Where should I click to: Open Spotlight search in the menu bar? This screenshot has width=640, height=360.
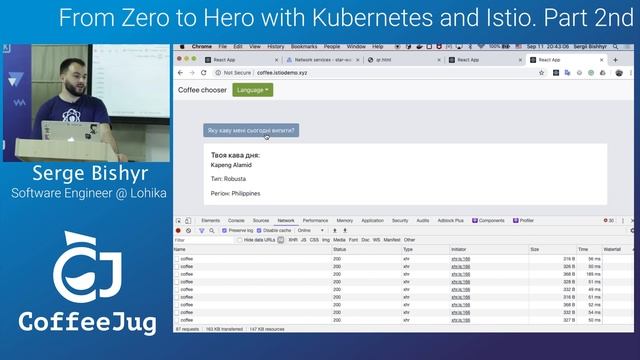(615, 47)
